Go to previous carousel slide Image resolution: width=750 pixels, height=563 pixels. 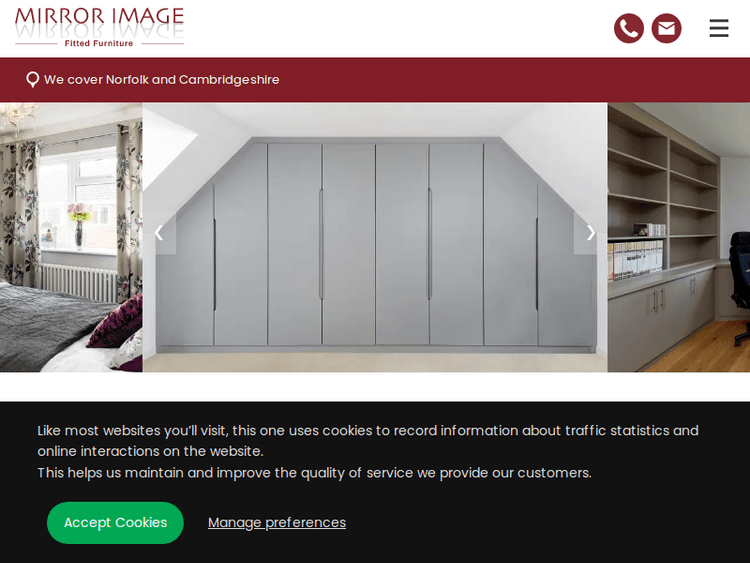pos(159,233)
